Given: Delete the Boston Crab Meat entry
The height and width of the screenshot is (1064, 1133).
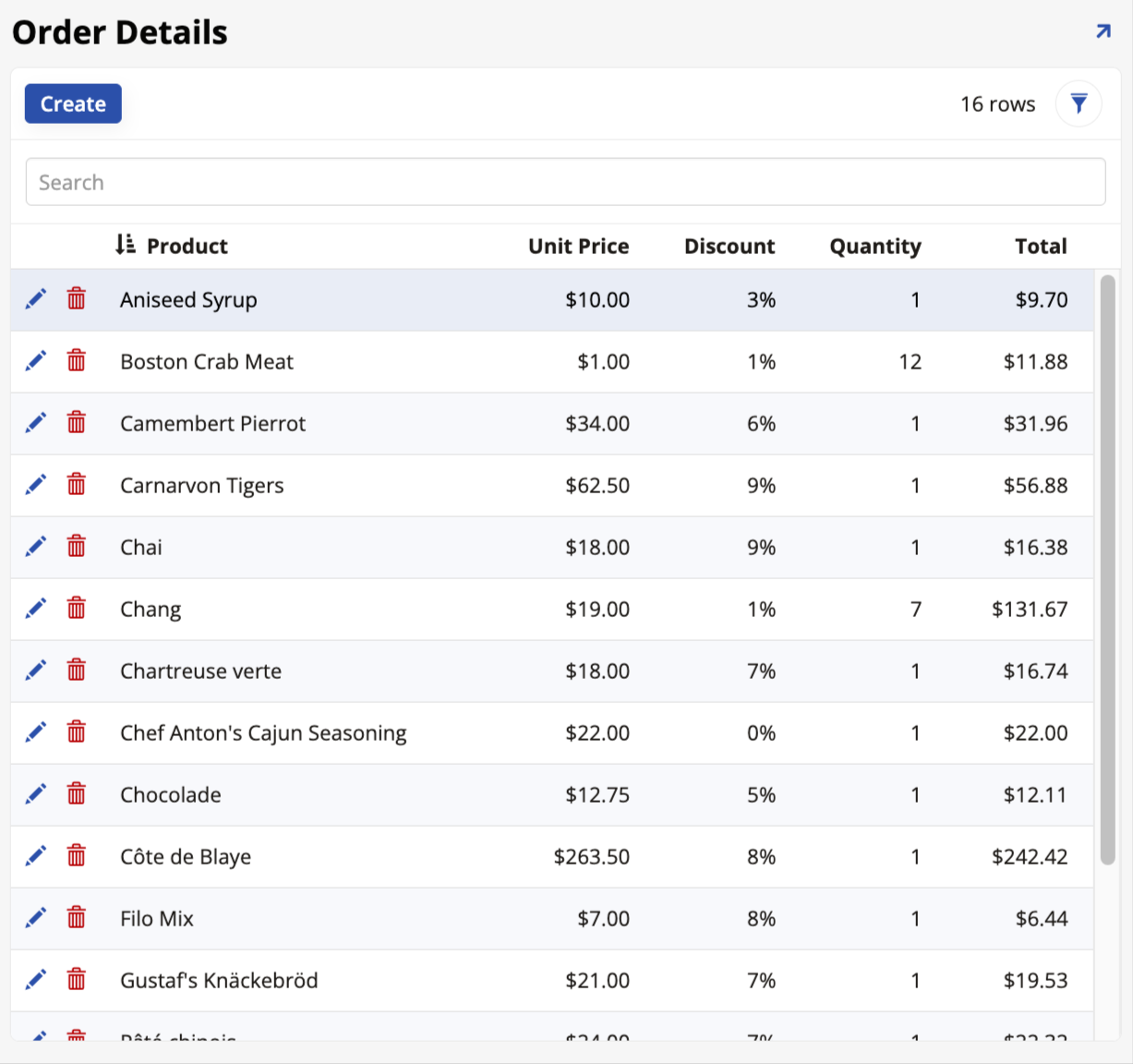Looking at the screenshot, I should coord(75,360).
